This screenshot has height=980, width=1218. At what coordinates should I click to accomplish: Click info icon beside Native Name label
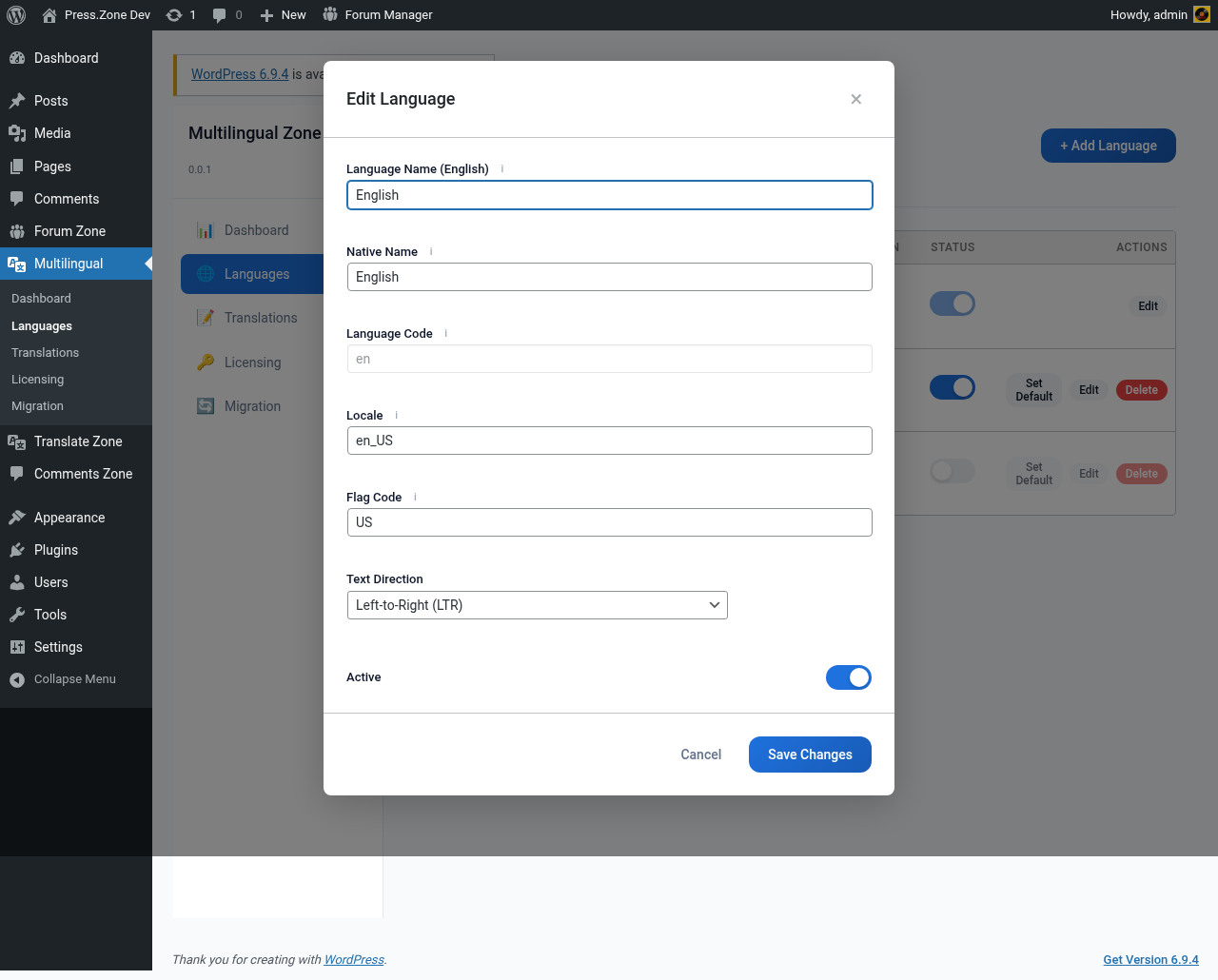[x=431, y=251]
